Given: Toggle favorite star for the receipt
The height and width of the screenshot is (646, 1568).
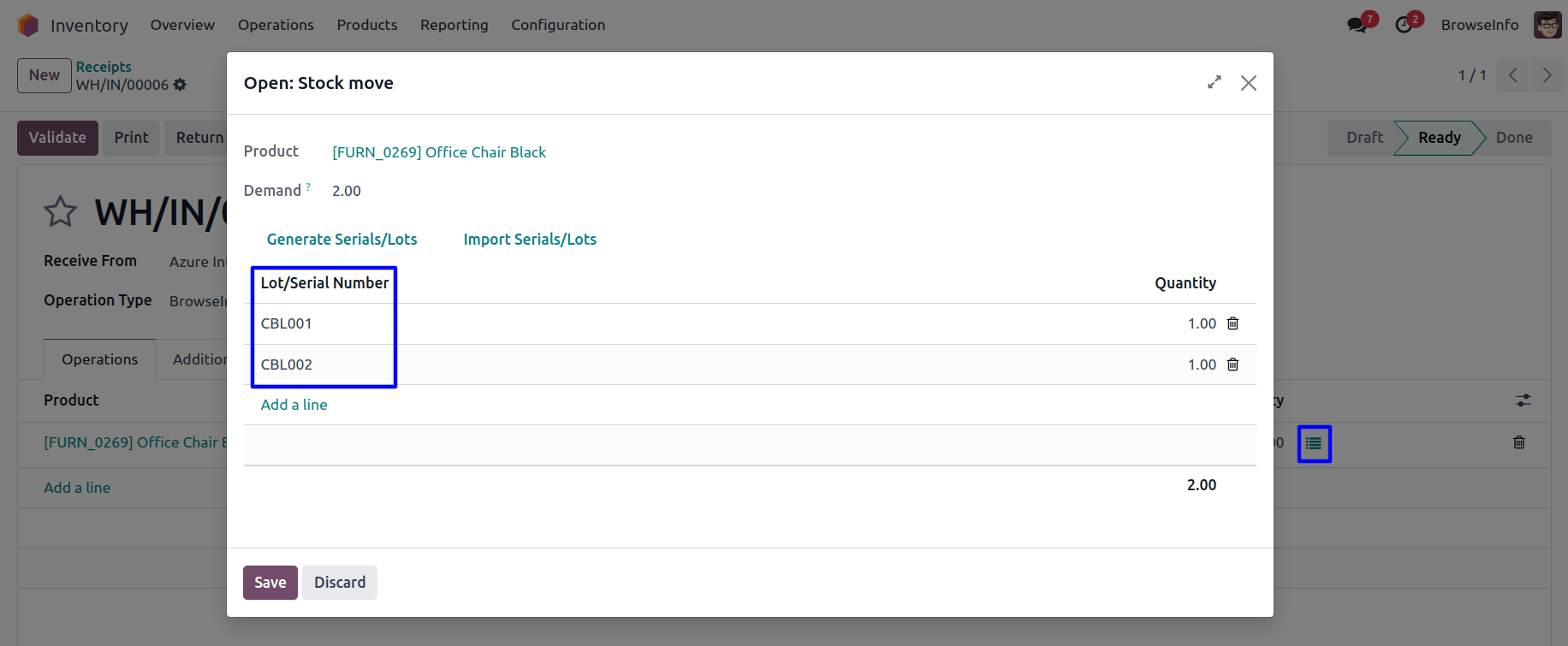Looking at the screenshot, I should [x=60, y=212].
